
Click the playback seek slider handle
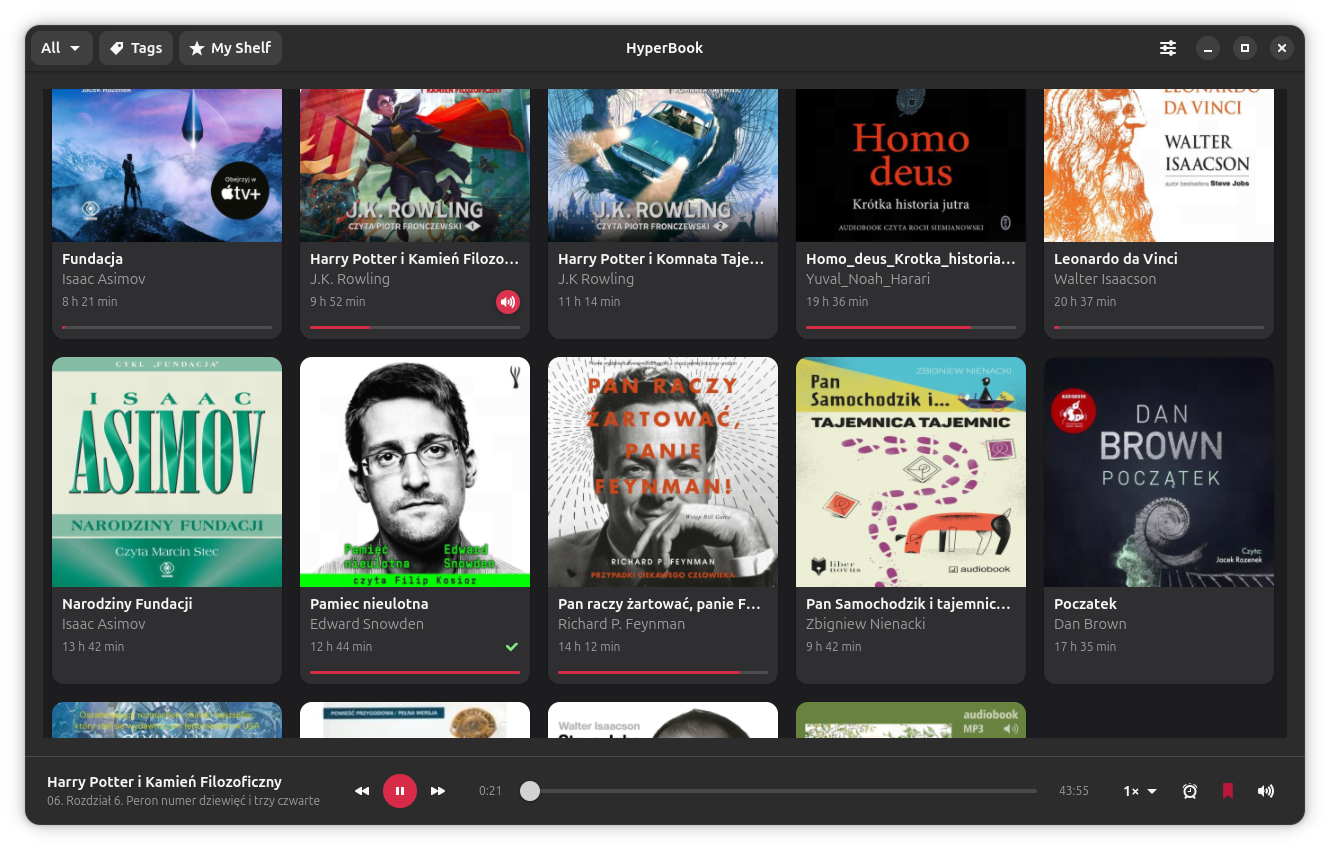(530, 791)
